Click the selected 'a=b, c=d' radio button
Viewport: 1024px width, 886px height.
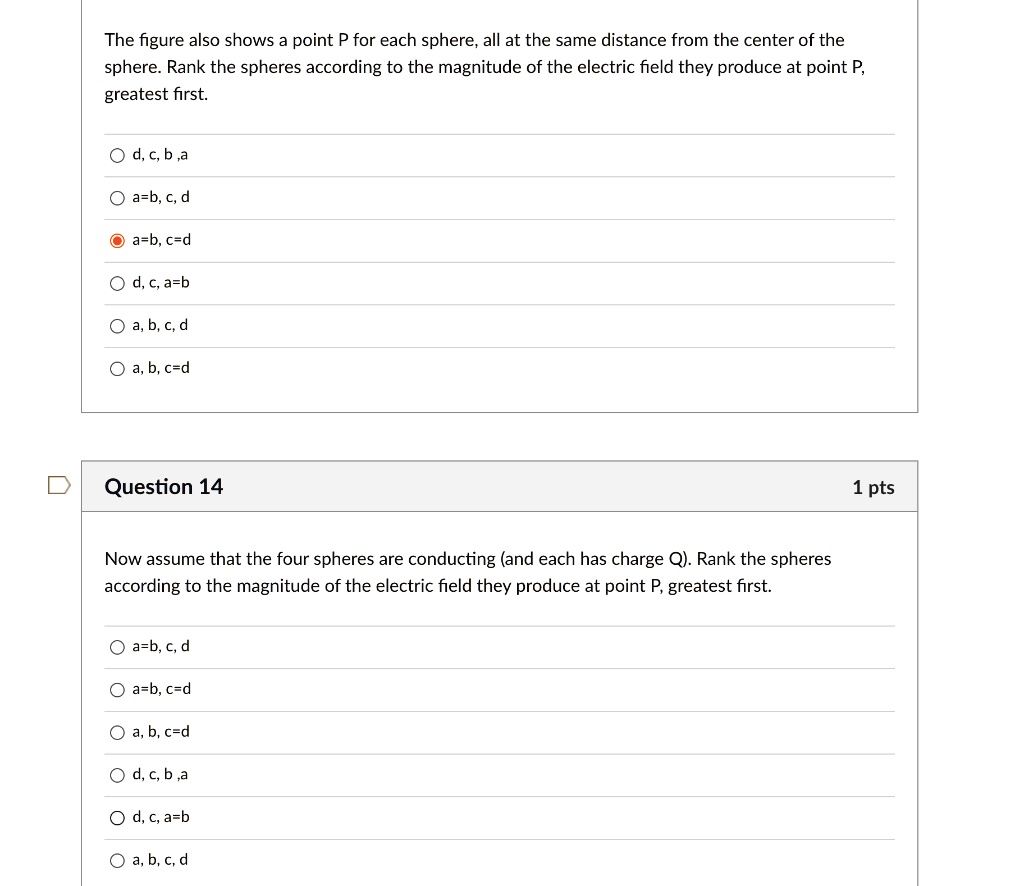[118, 240]
